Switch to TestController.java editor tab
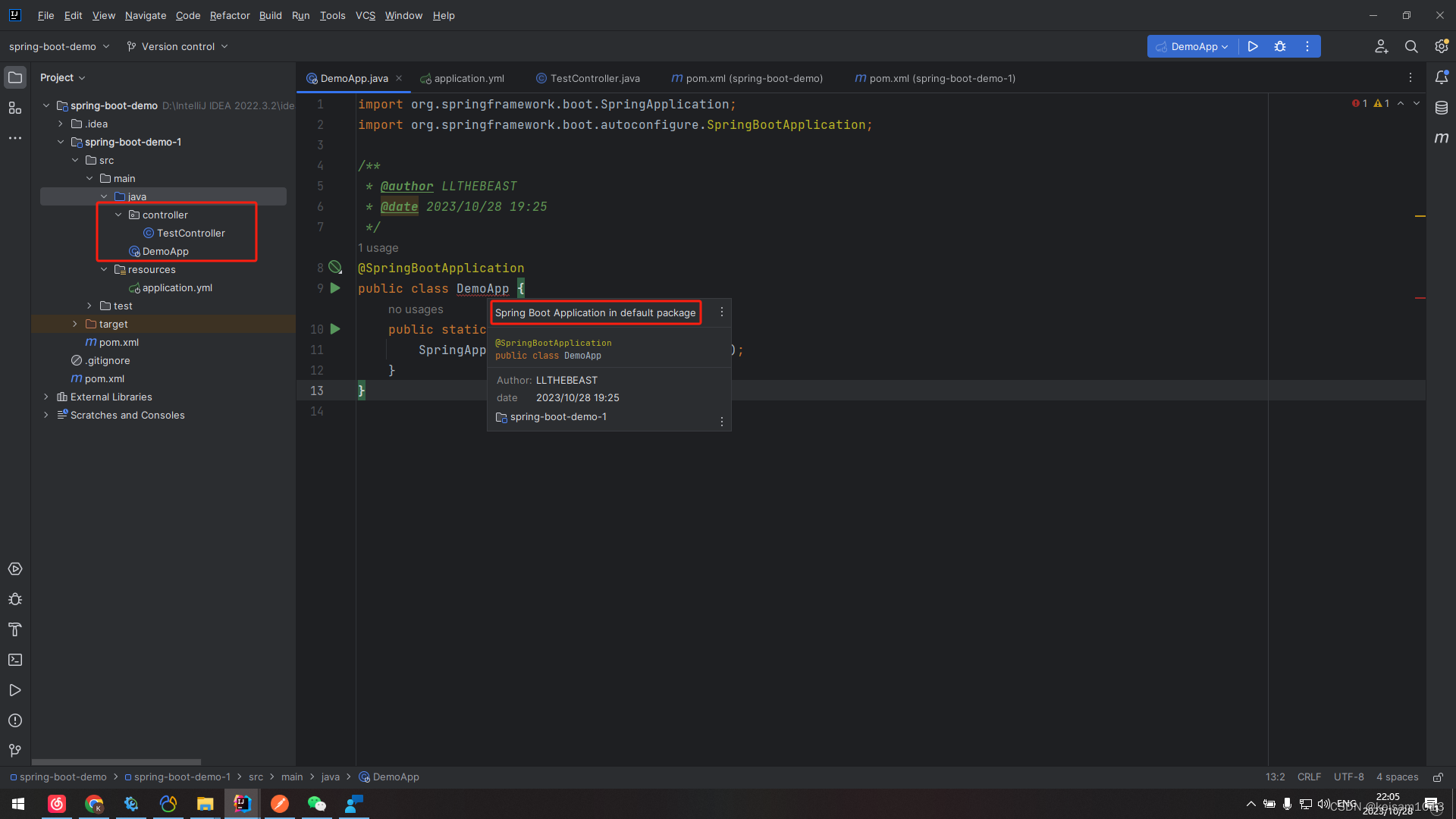The image size is (1456, 819). coord(588,78)
